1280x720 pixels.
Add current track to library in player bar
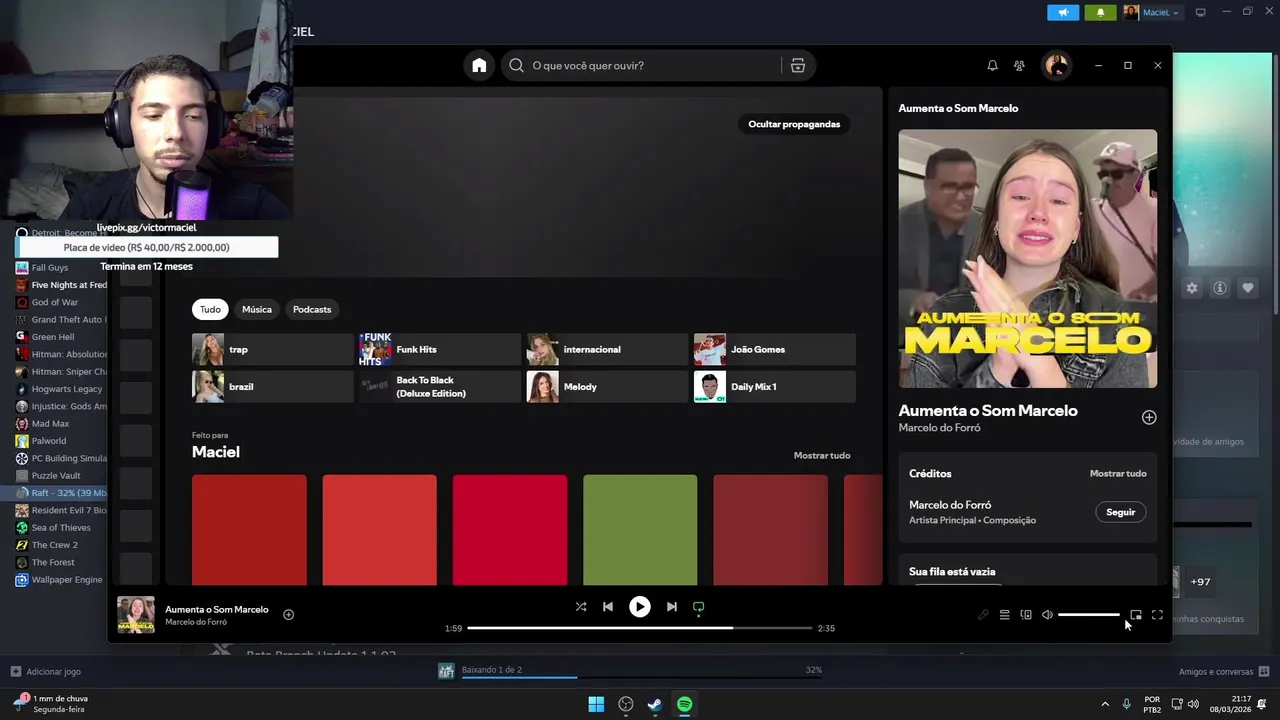[x=289, y=614]
